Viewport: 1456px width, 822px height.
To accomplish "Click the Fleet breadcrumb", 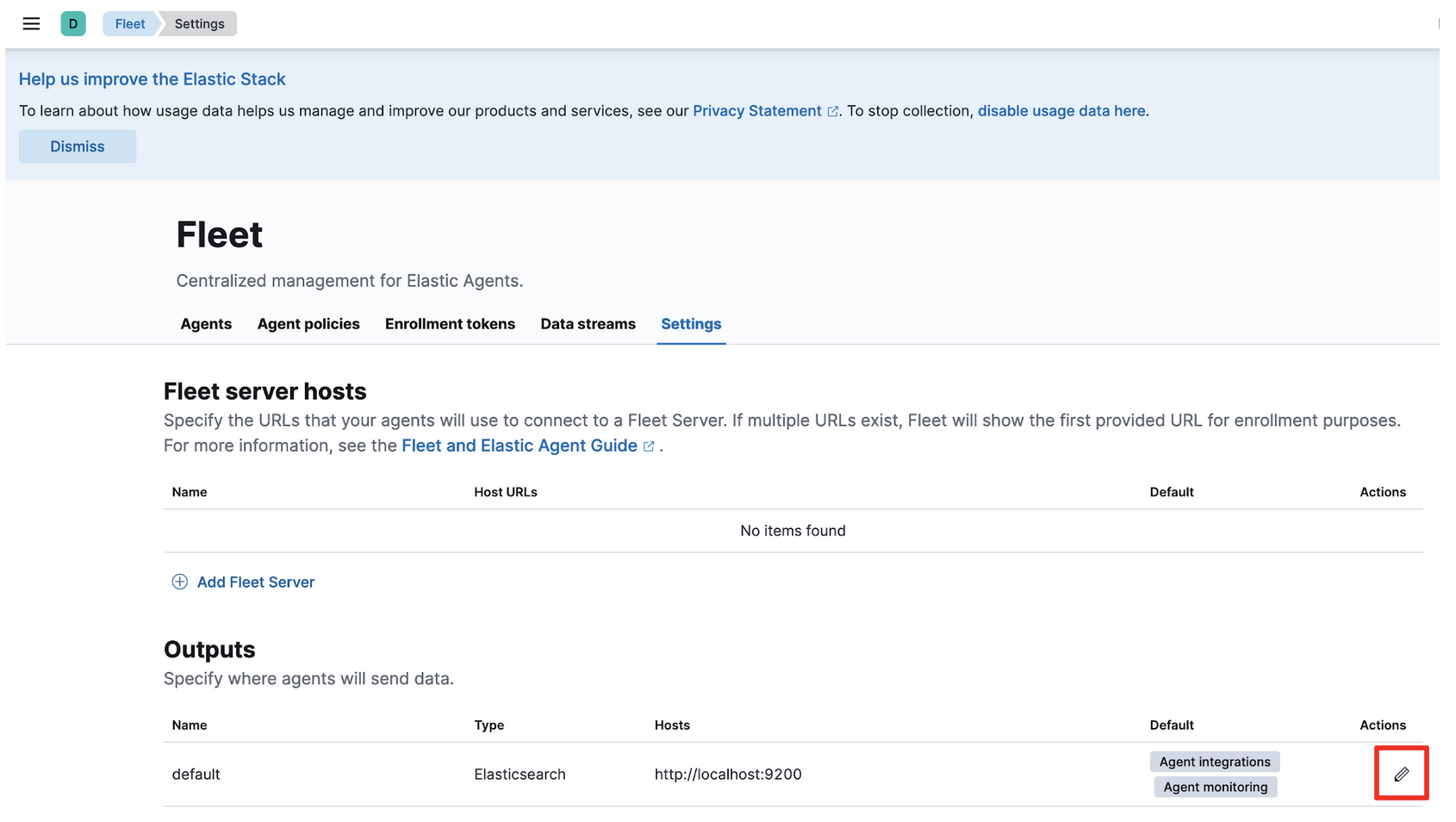I will click(x=130, y=24).
